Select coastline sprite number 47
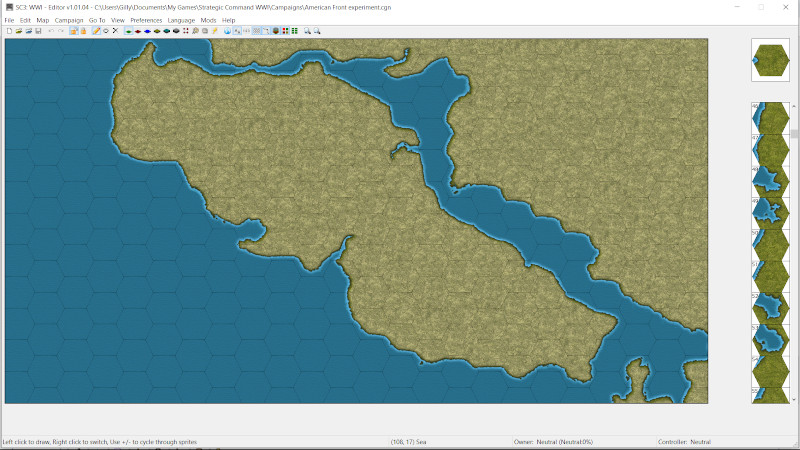 click(770, 150)
